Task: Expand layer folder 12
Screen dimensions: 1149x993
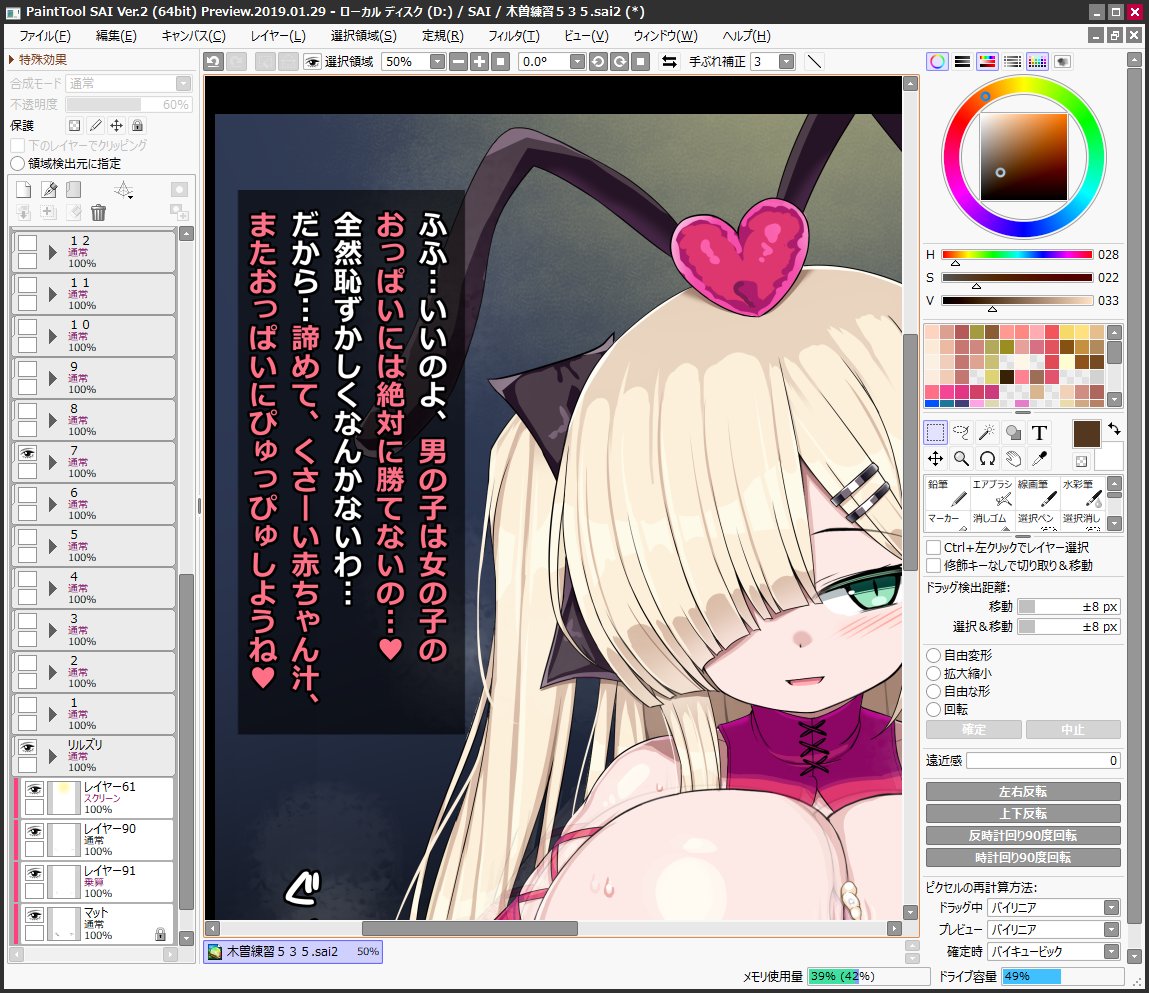Action: pyautogui.click(x=52, y=252)
